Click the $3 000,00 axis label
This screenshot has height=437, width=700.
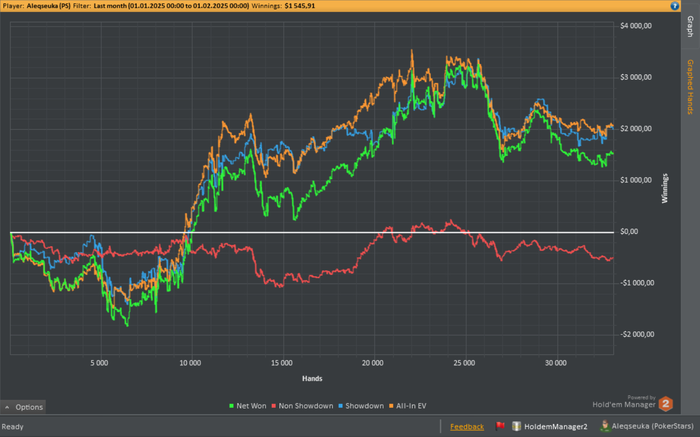click(x=636, y=77)
